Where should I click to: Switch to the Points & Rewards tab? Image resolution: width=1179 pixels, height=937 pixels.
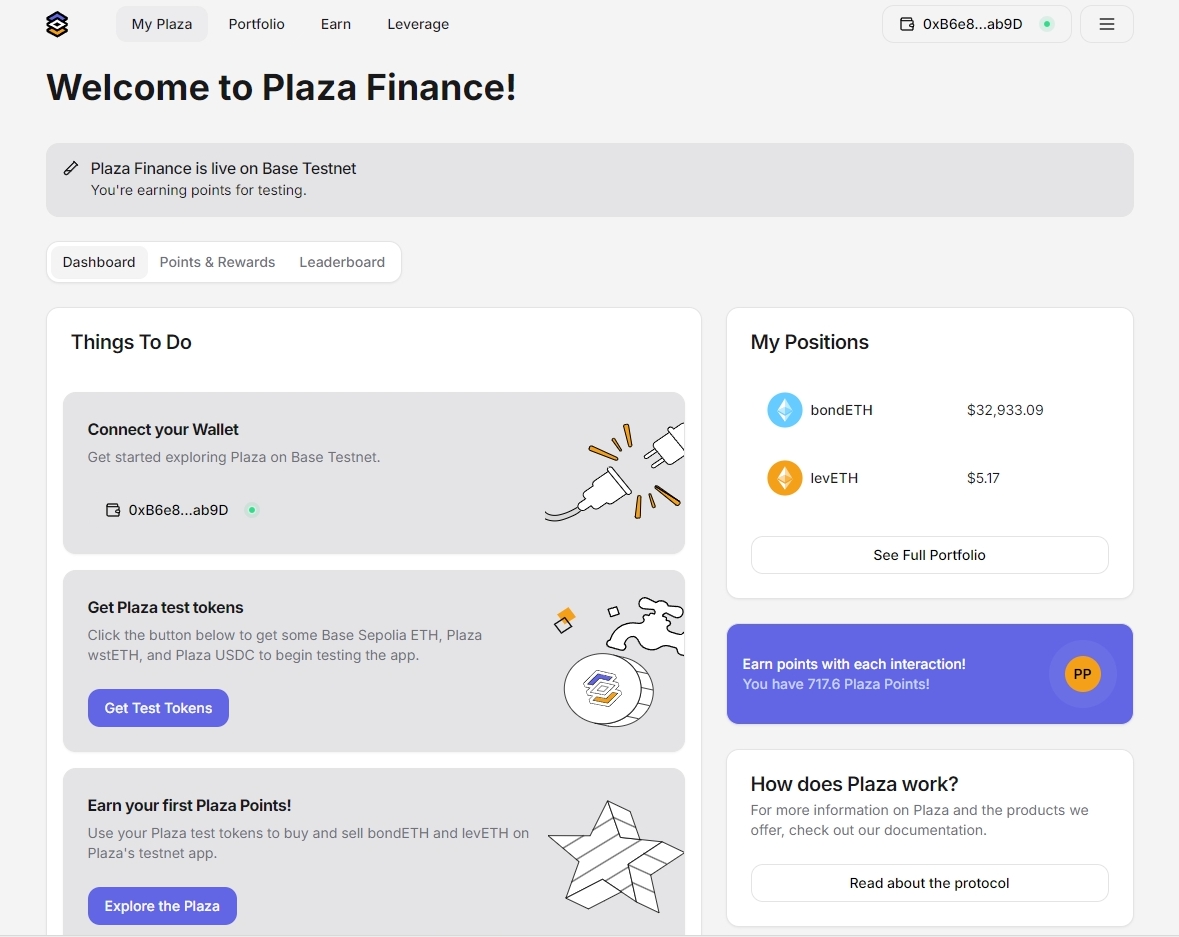(x=217, y=262)
